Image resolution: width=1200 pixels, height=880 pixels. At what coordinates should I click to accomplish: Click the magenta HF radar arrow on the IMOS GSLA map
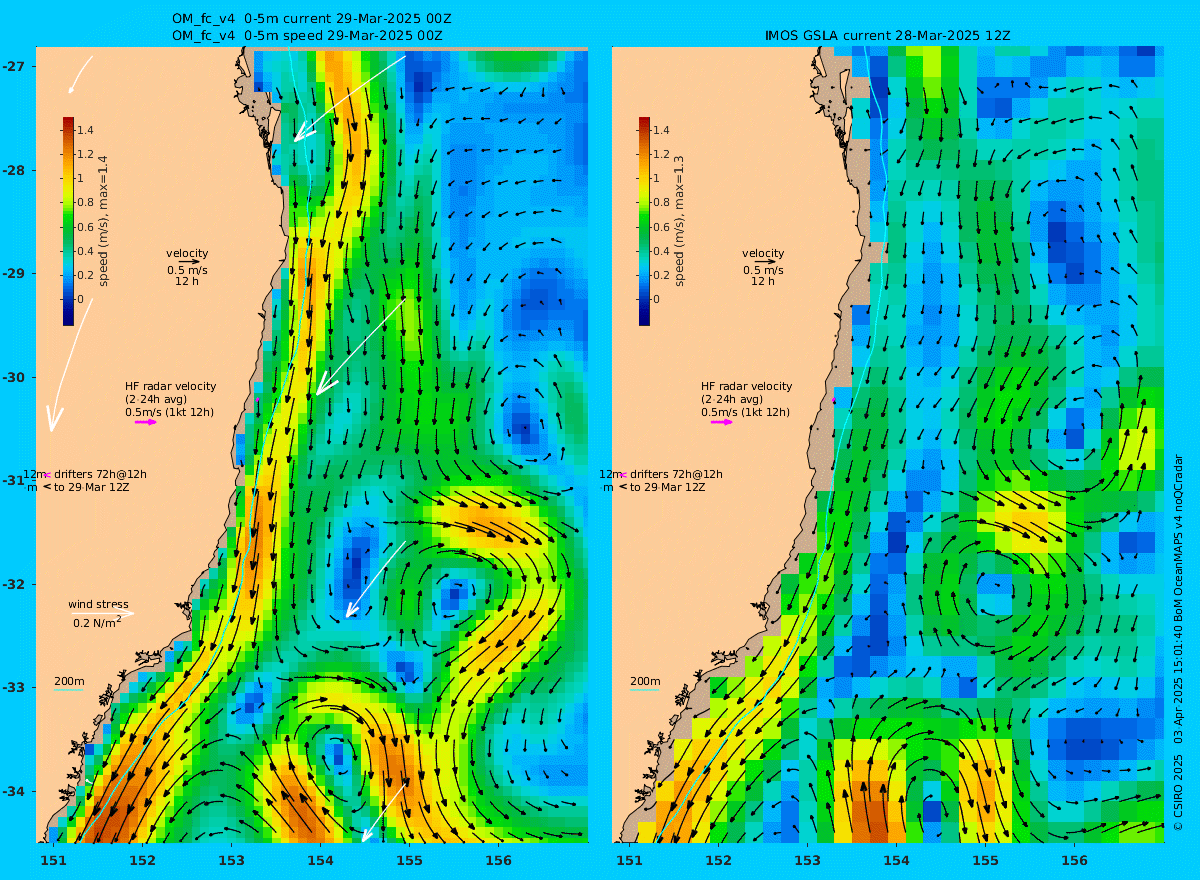722,422
